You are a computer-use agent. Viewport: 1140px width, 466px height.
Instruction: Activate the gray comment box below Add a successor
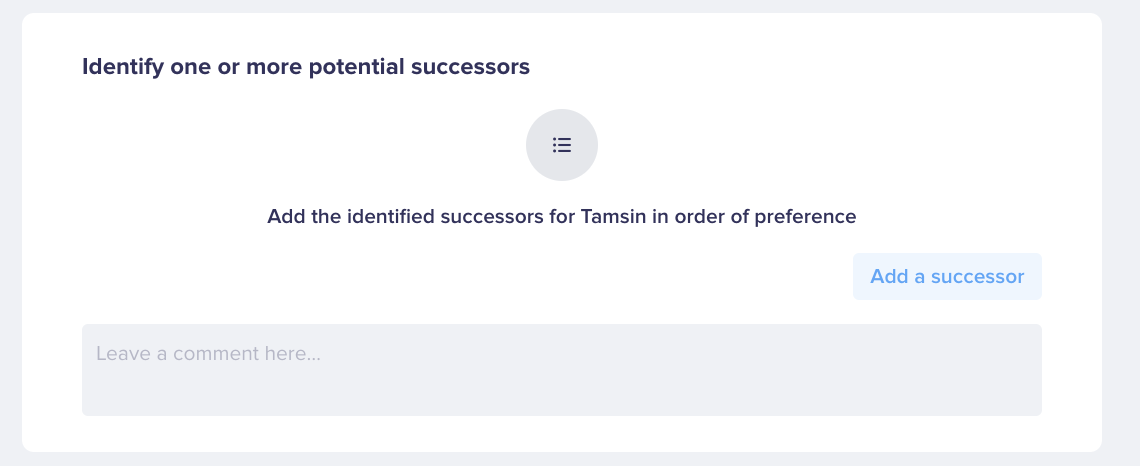(x=562, y=370)
